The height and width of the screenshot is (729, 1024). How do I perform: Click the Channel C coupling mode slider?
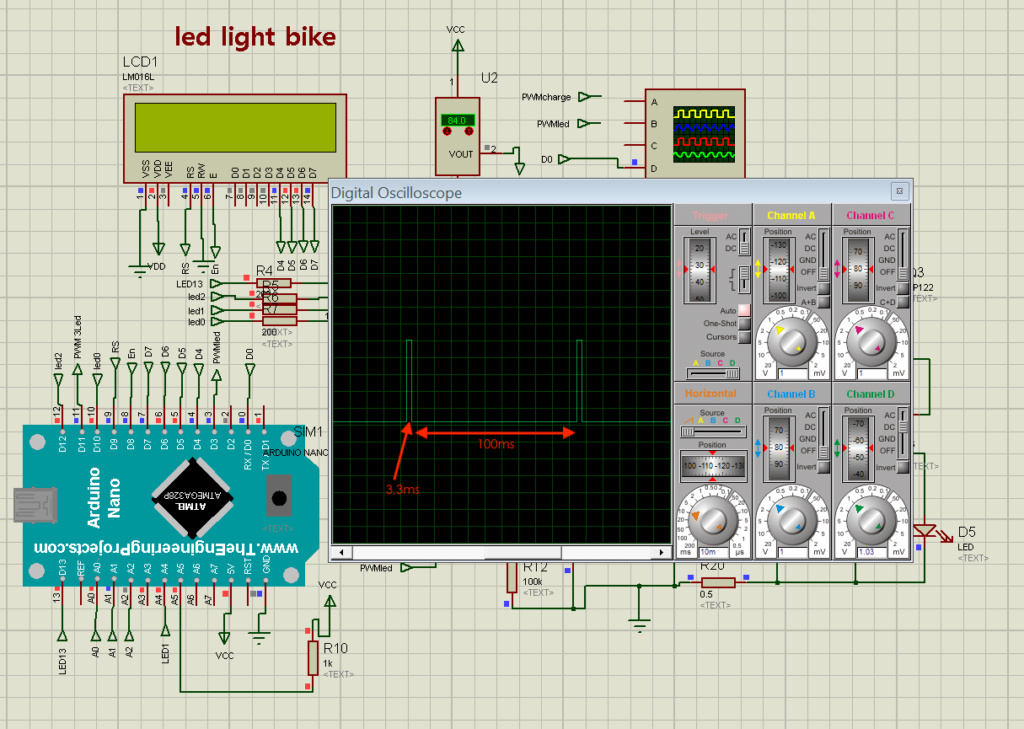click(903, 255)
